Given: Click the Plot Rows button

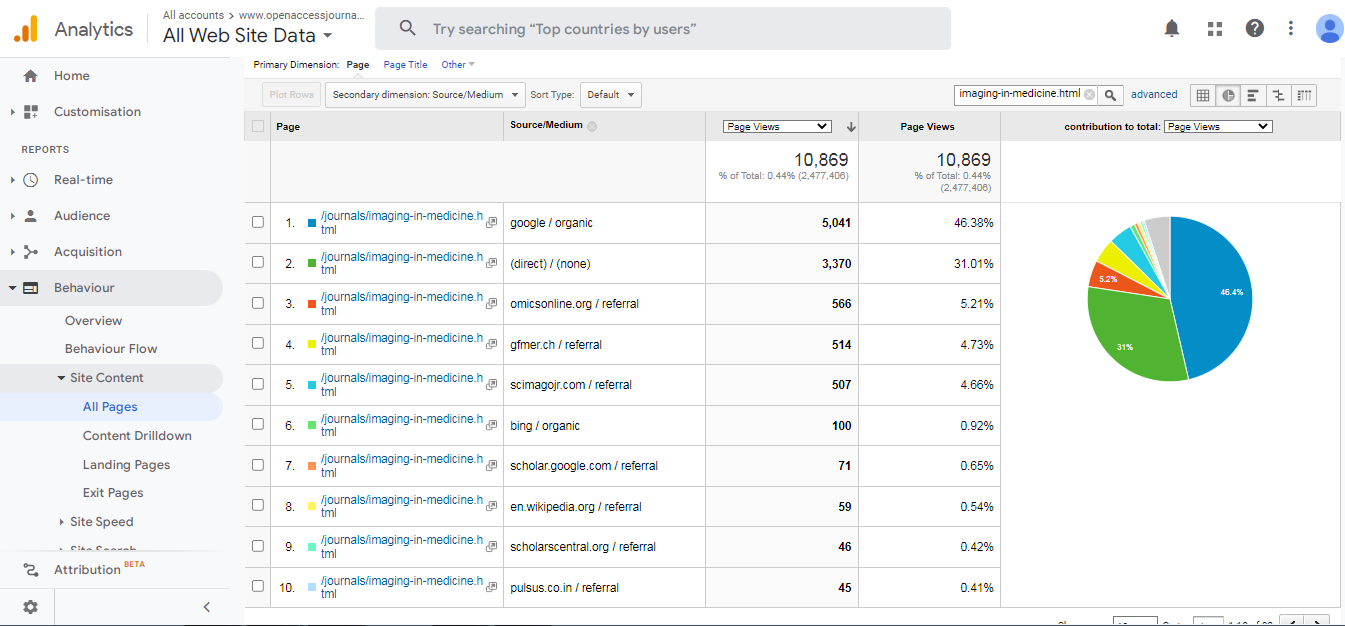Looking at the screenshot, I should point(292,95).
